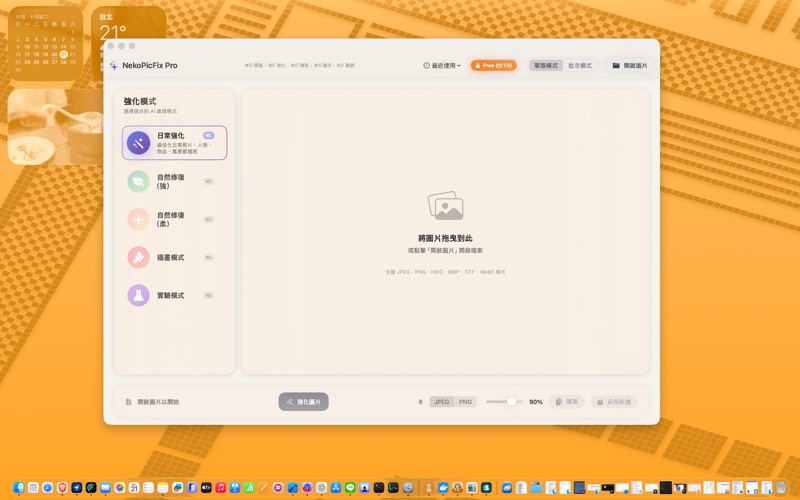Open the Brave browser in the Dock
This screenshot has width=800, height=500.
point(62,487)
